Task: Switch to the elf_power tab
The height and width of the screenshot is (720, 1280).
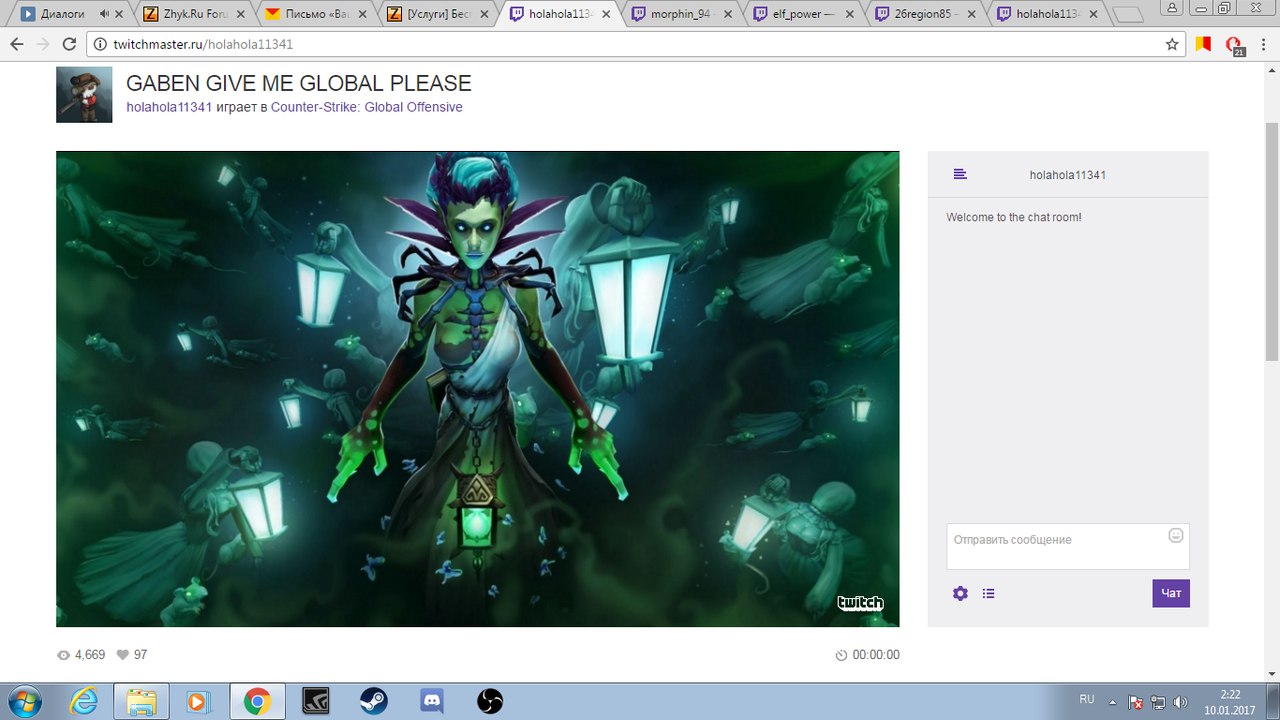Action: click(801, 14)
